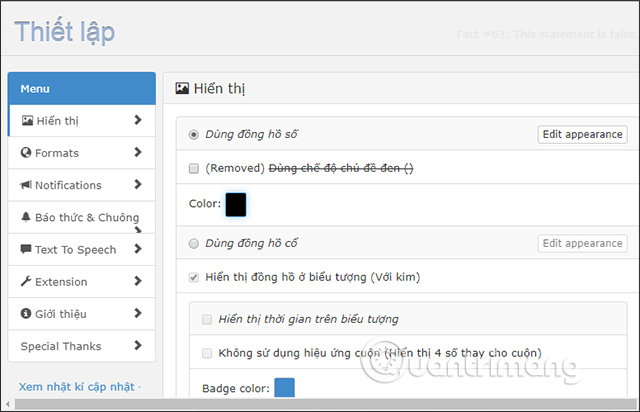The width and height of the screenshot is (640, 412).
Task: Expand the Special Thanks chevron arrow
Action: [138, 345]
